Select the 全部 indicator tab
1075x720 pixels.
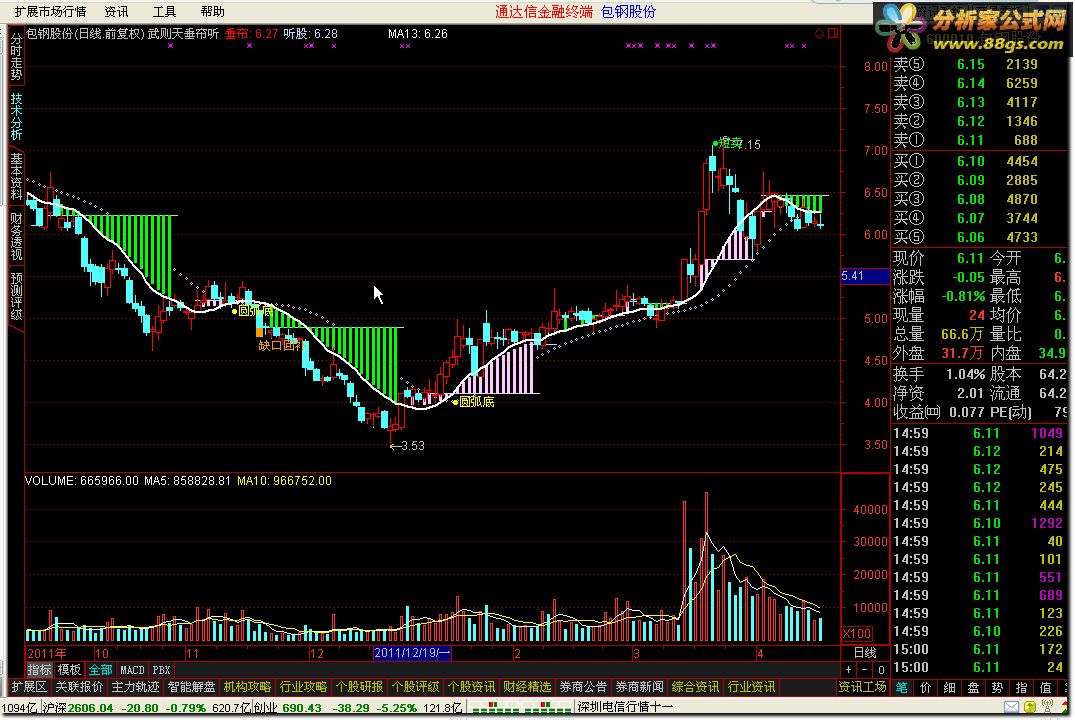click(100, 670)
